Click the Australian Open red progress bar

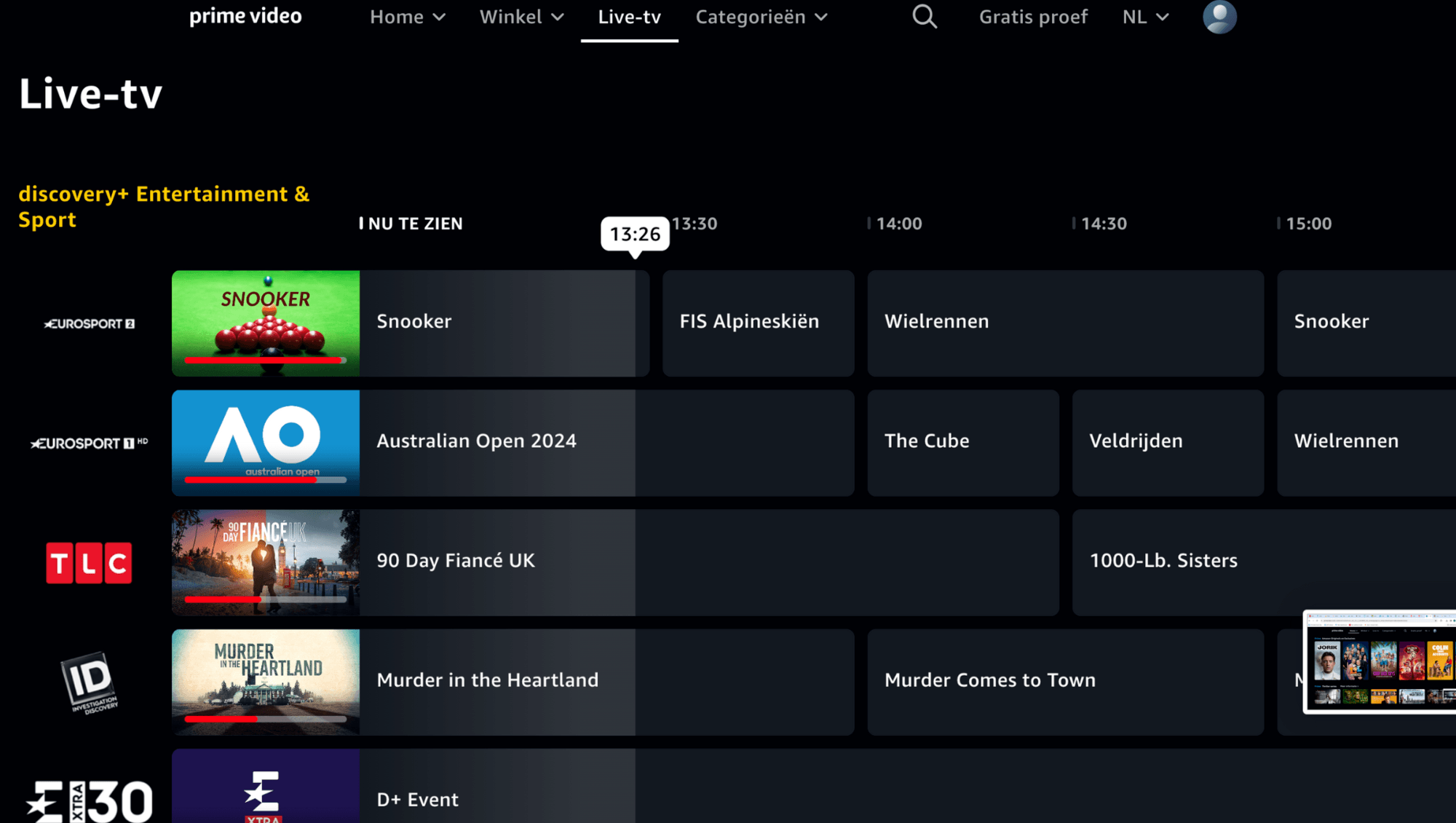pyautogui.click(x=250, y=479)
